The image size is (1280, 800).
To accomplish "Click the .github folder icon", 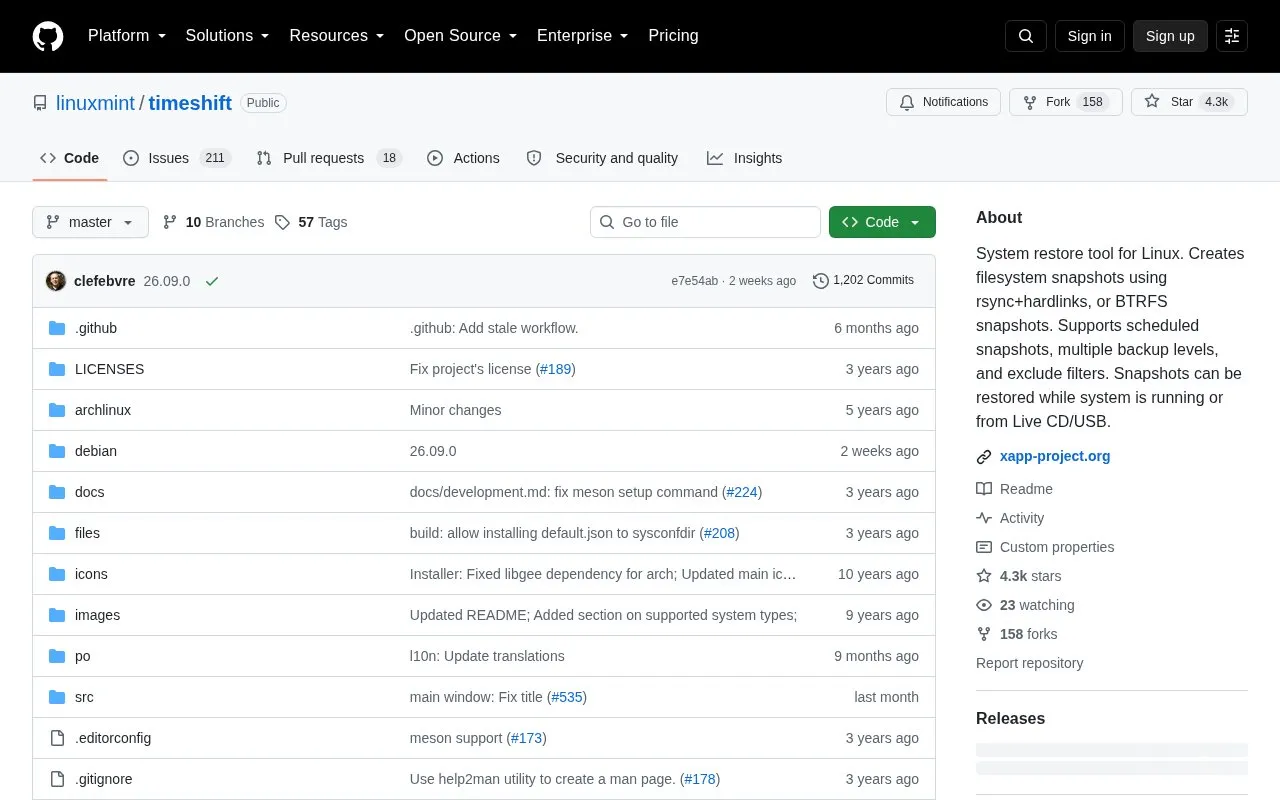I will 57,328.
